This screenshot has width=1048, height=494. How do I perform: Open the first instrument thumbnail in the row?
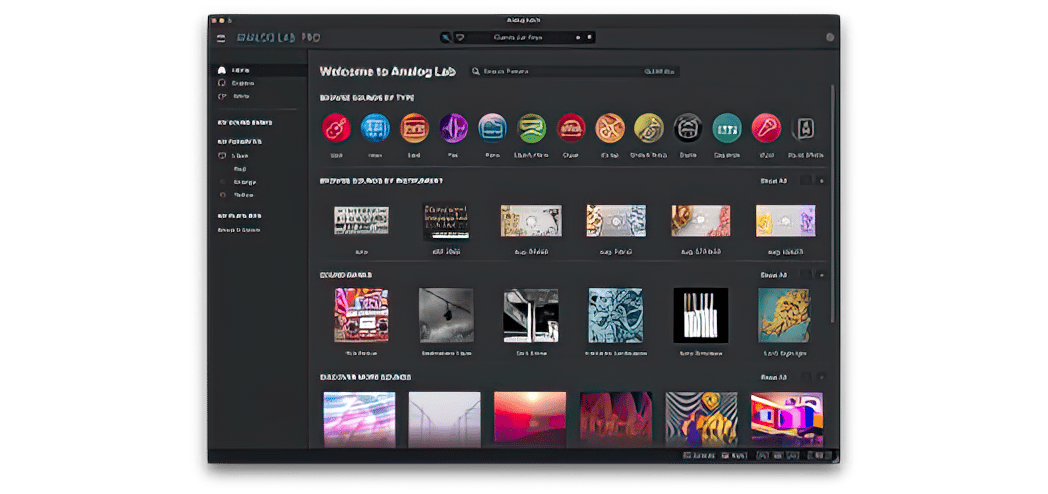click(x=360, y=221)
